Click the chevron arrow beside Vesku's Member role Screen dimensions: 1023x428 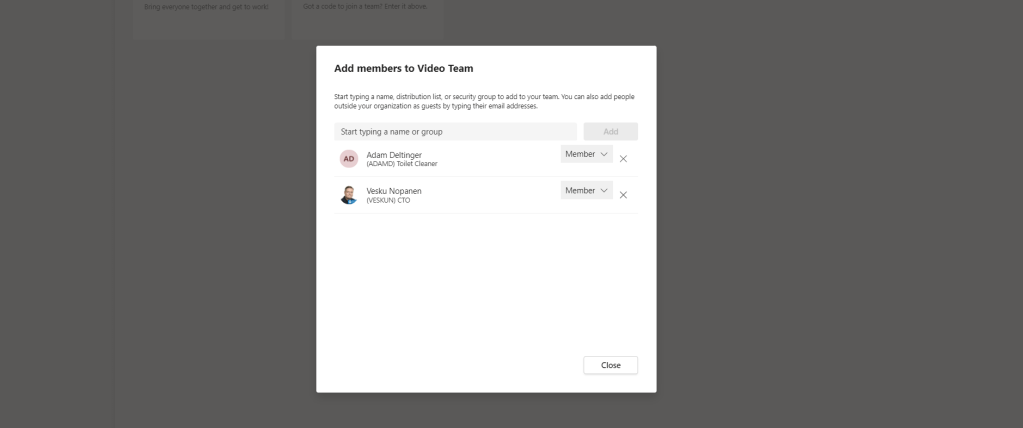(x=604, y=190)
